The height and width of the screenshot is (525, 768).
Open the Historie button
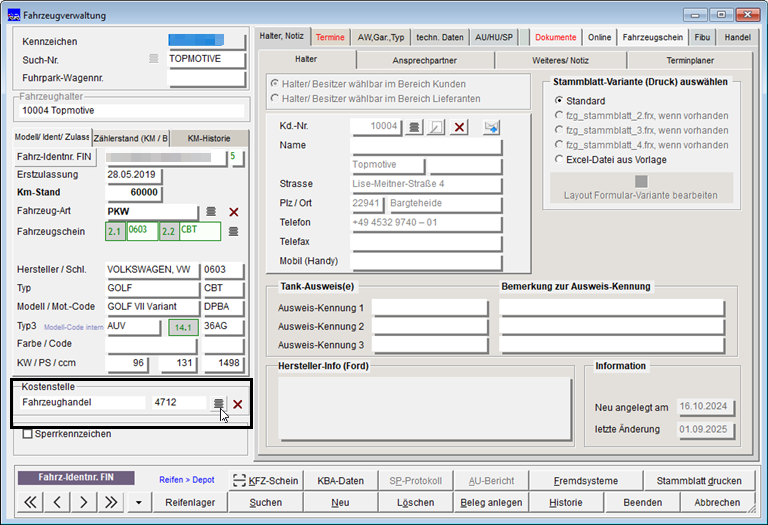click(566, 502)
